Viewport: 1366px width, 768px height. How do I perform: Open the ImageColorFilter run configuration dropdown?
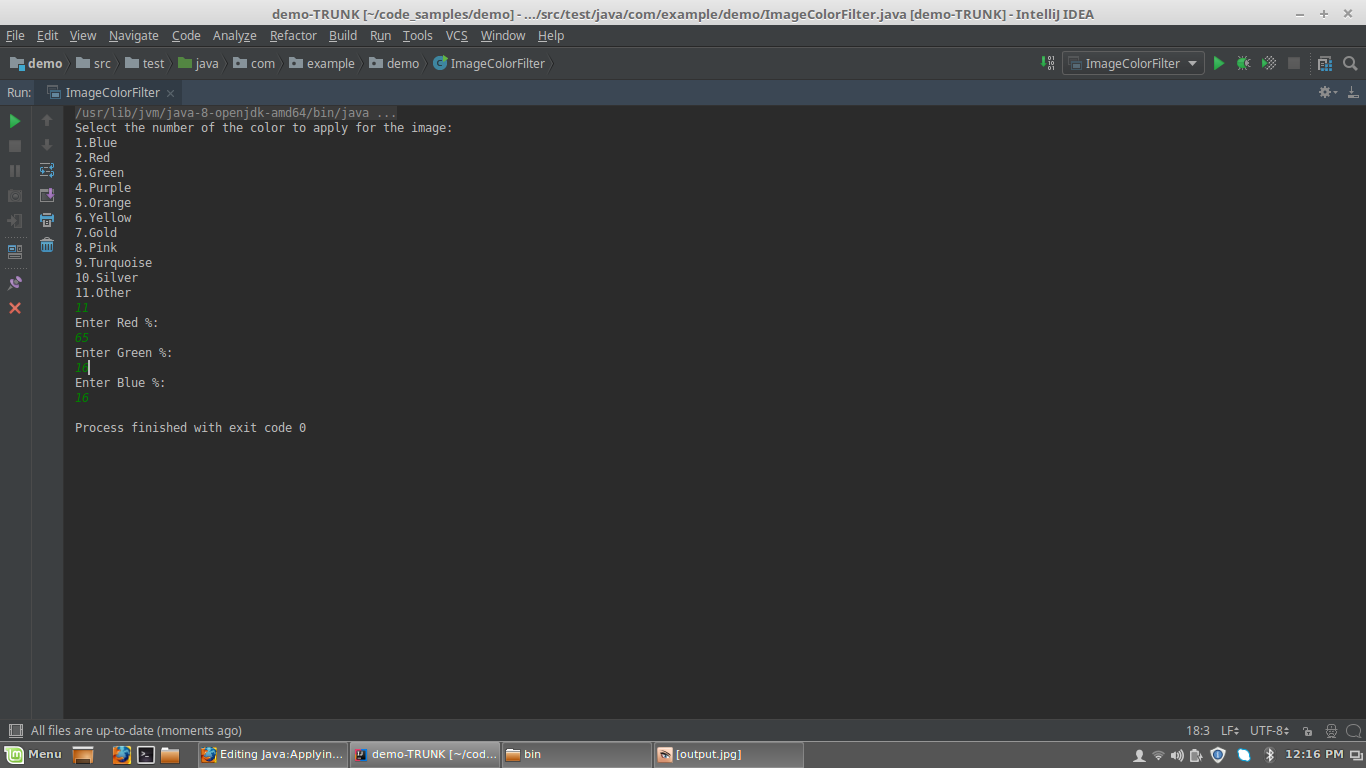coord(1132,63)
